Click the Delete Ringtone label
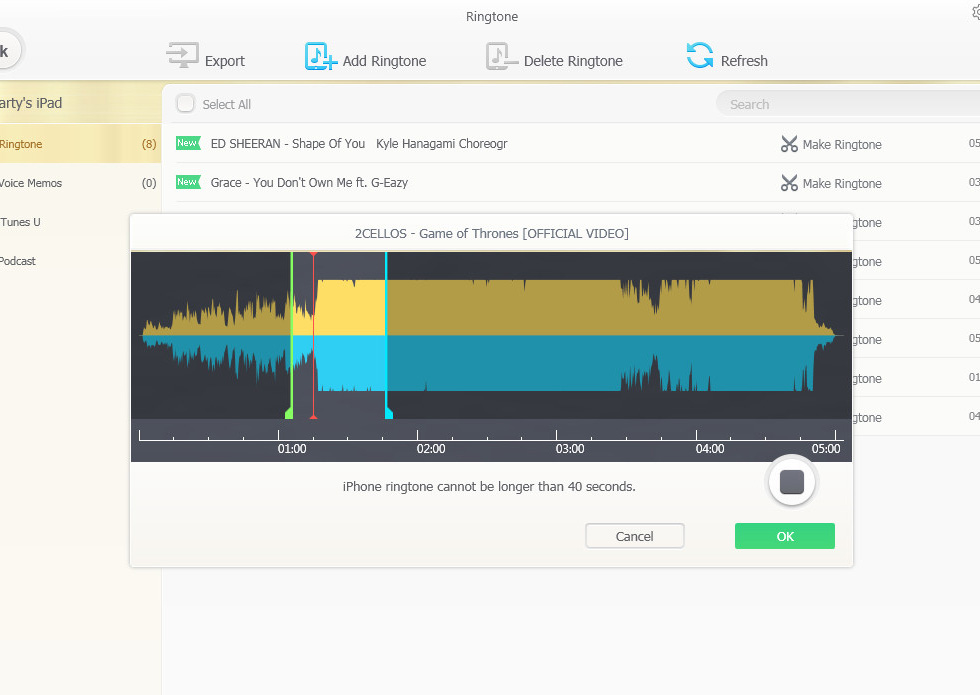The height and width of the screenshot is (695, 980). 573,61
